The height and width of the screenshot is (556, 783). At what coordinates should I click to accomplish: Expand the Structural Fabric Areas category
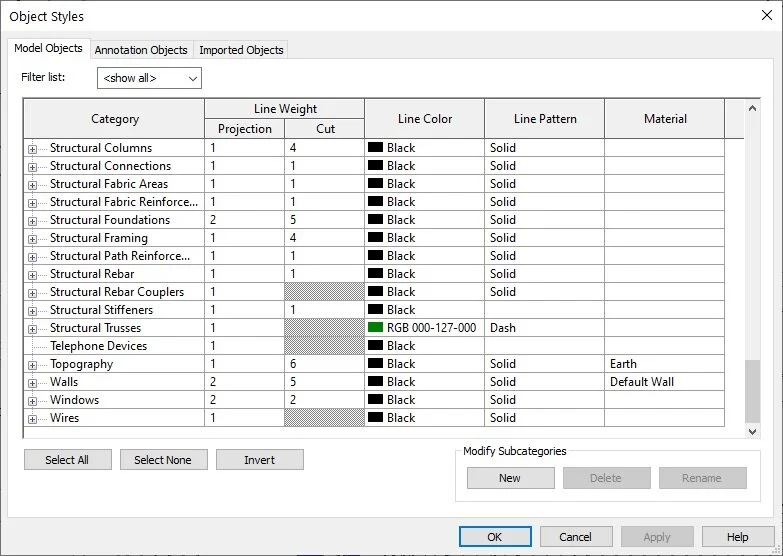(x=32, y=185)
